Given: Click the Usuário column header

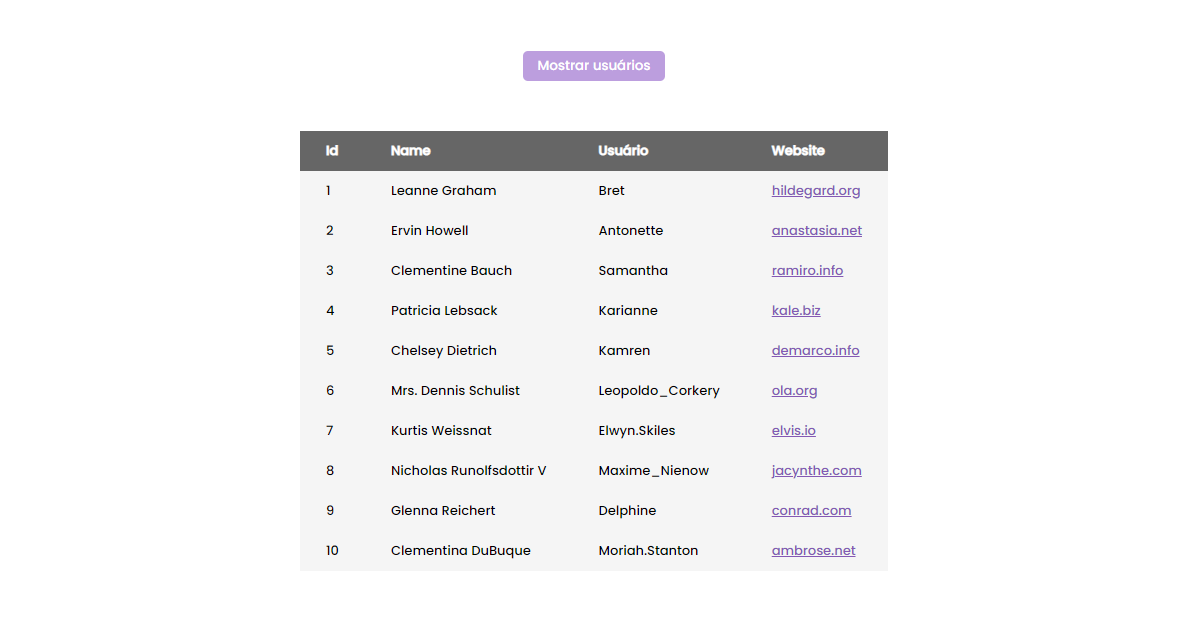Looking at the screenshot, I should 623,151.
